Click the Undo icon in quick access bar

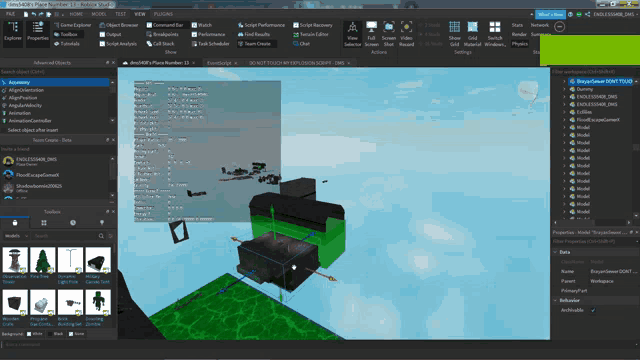click(x=34, y=14)
